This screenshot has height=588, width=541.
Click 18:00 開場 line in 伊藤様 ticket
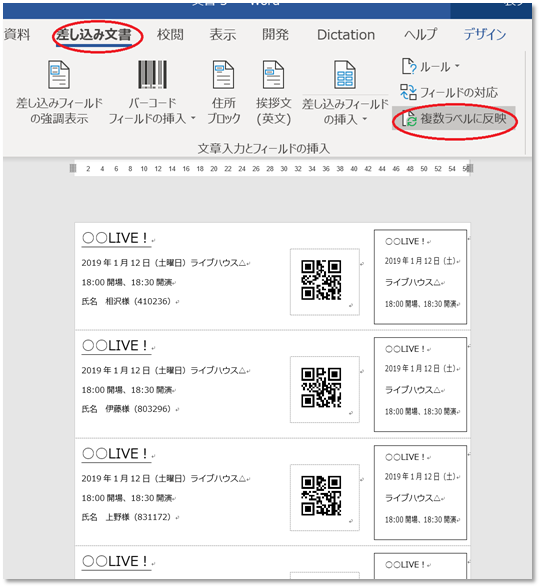[x=127, y=390]
